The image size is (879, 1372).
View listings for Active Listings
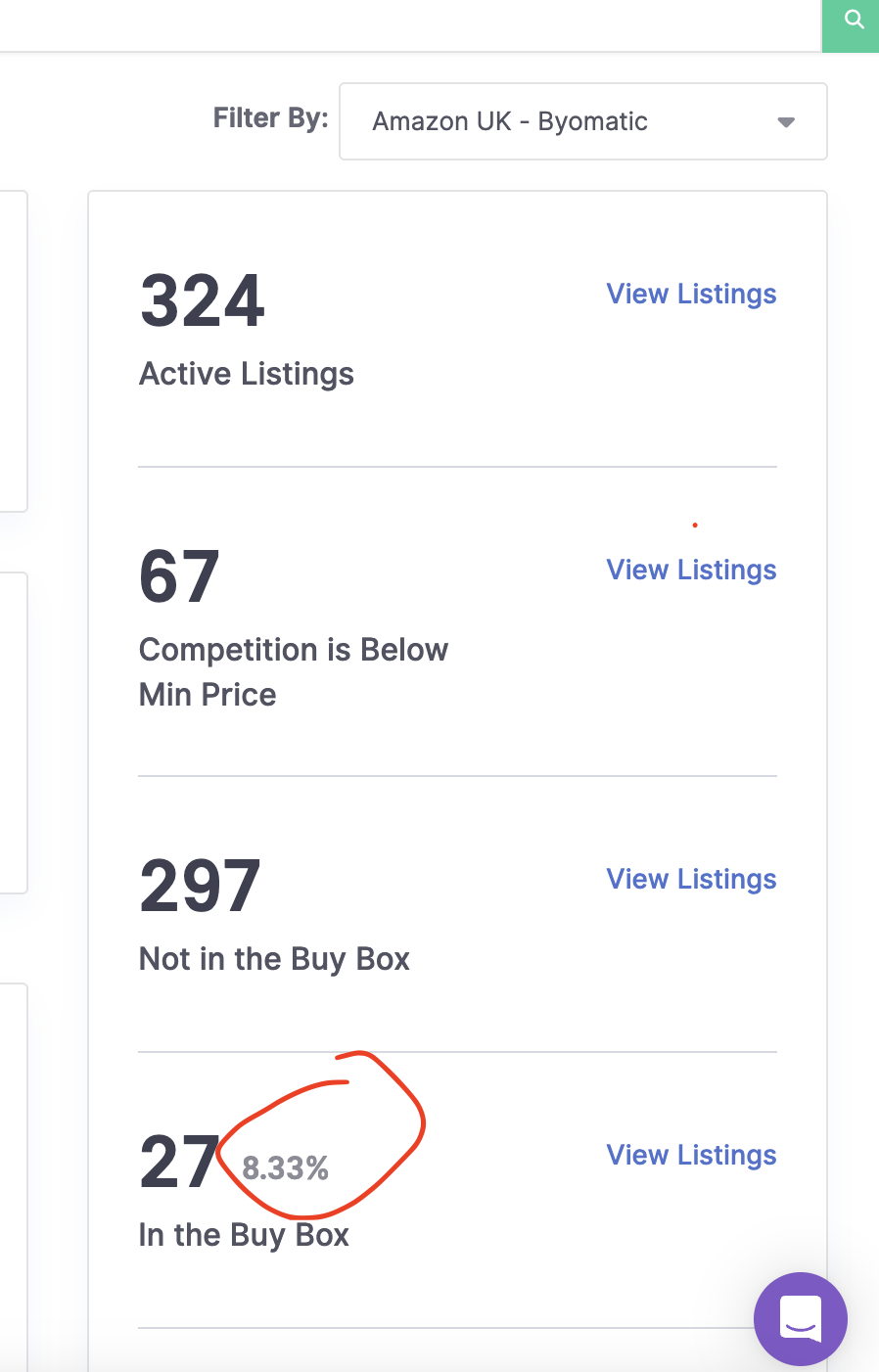click(x=691, y=294)
